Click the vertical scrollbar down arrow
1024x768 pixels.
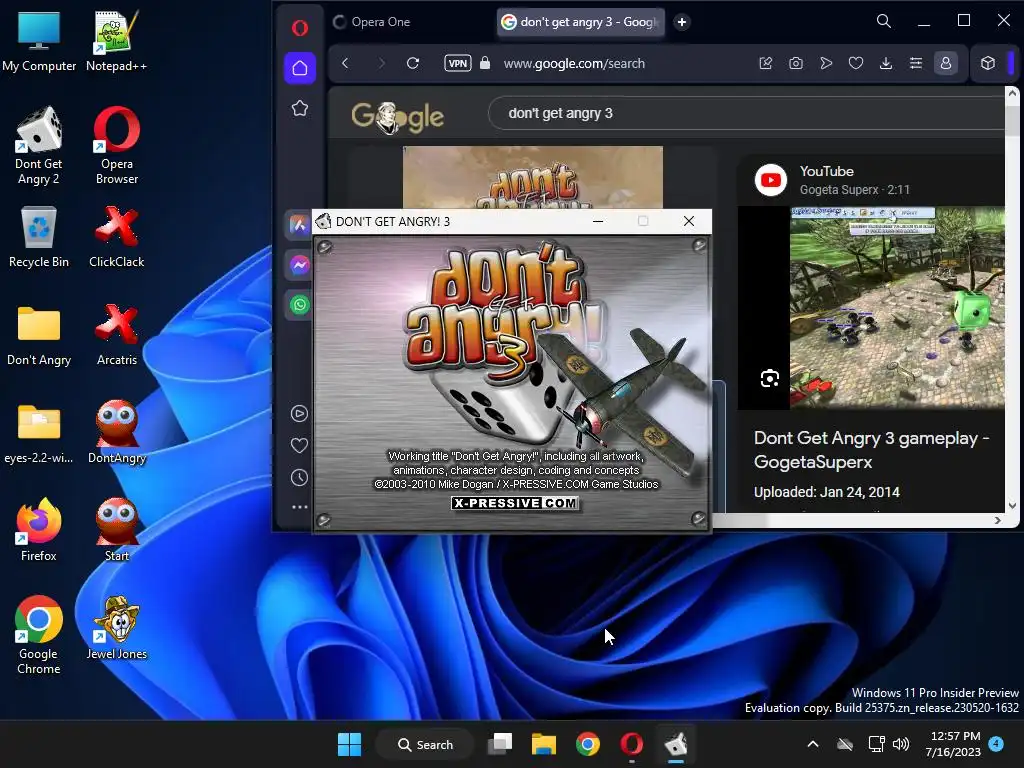(x=1012, y=505)
